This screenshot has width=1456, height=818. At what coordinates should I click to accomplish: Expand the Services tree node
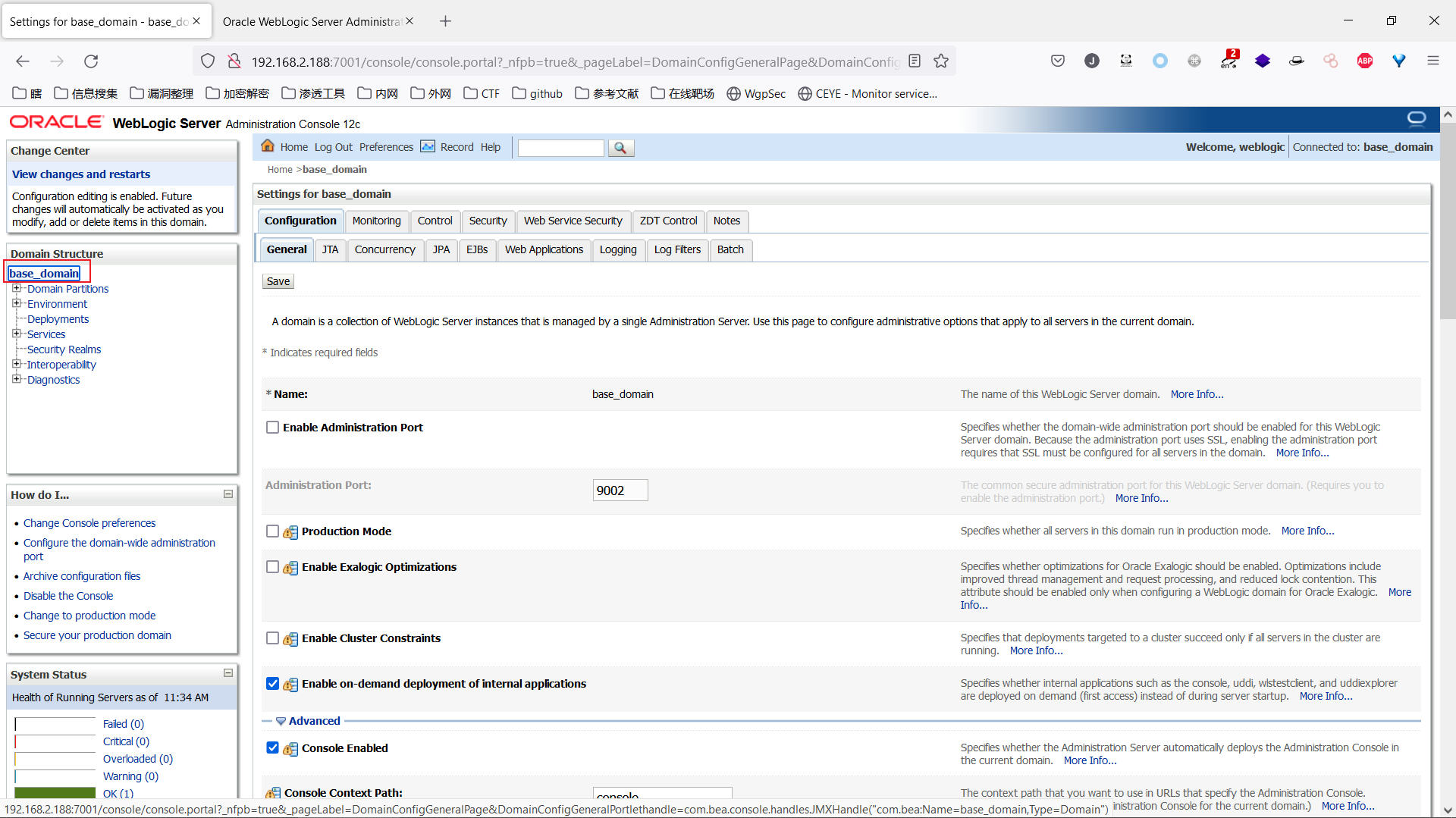coord(16,334)
